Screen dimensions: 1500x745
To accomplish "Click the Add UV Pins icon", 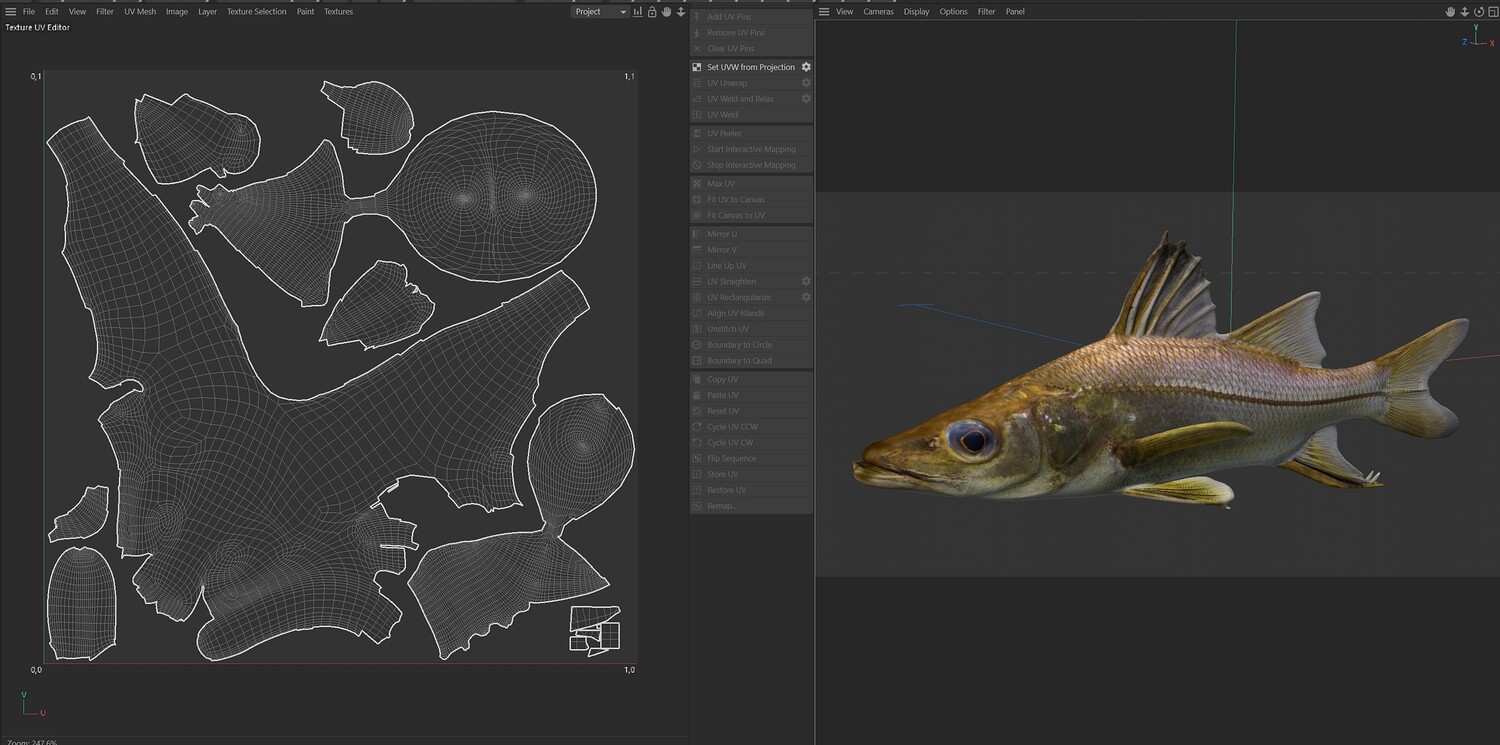I will (x=697, y=17).
